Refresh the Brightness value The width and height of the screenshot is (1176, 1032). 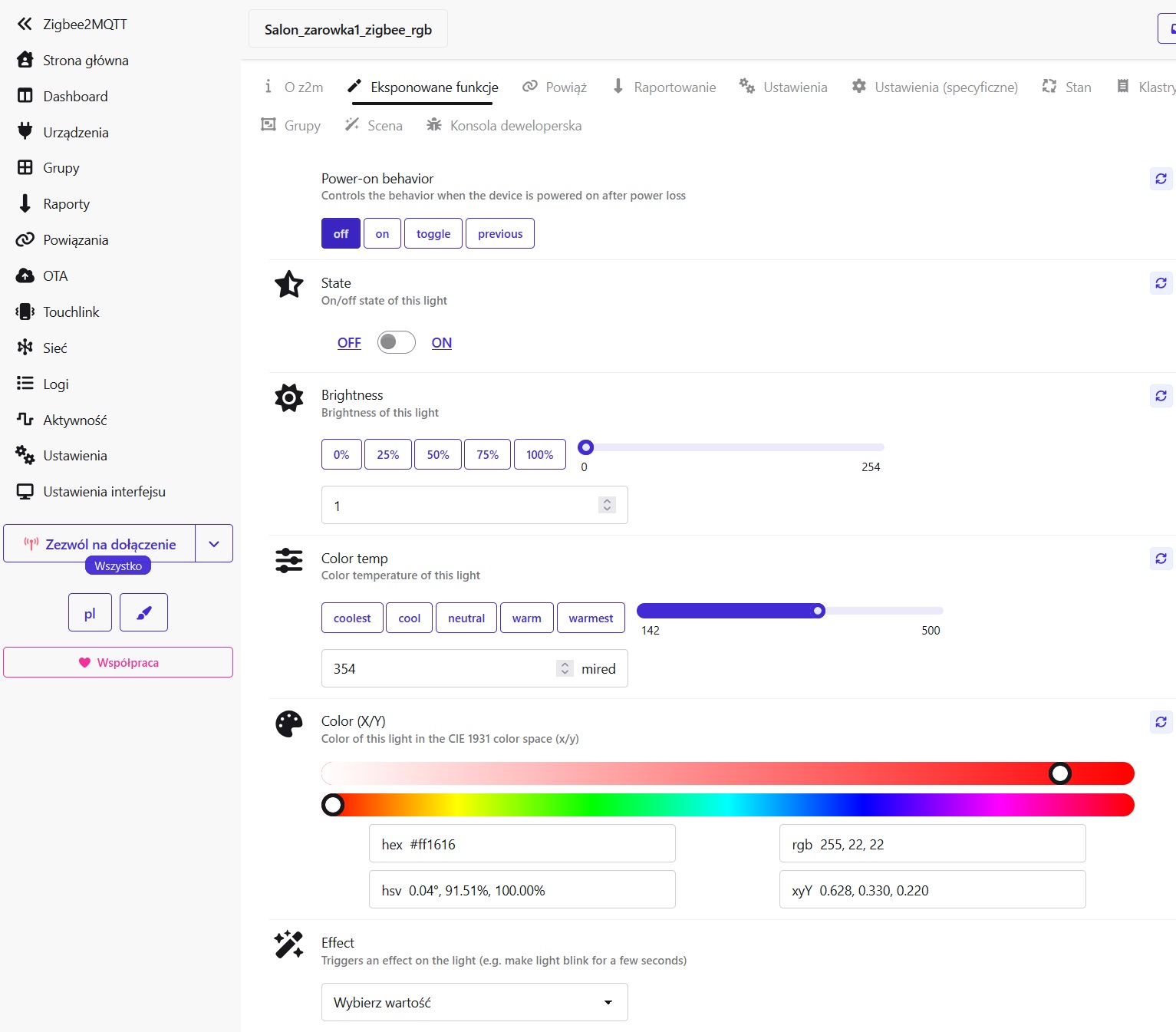[1161, 396]
